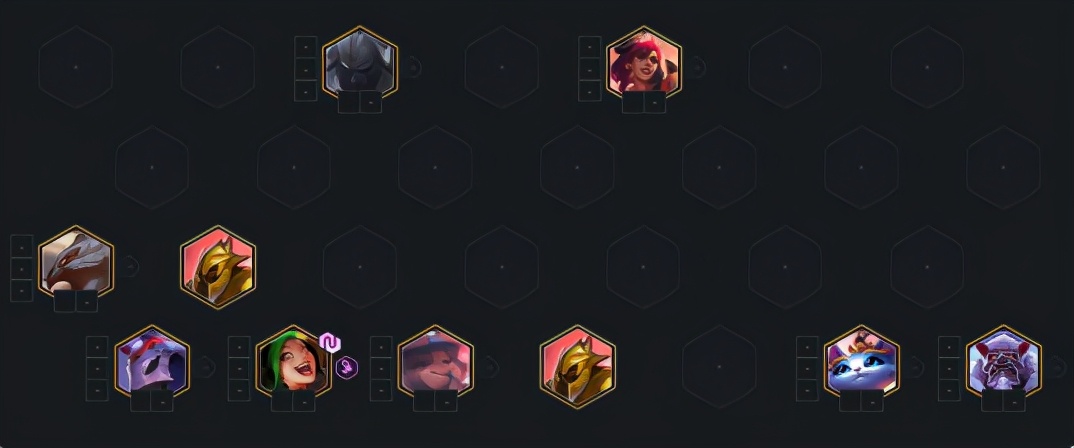The width and height of the screenshot is (1074, 448).
Task: Click the green-haired laughing champion portrait
Action: tap(293, 361)
